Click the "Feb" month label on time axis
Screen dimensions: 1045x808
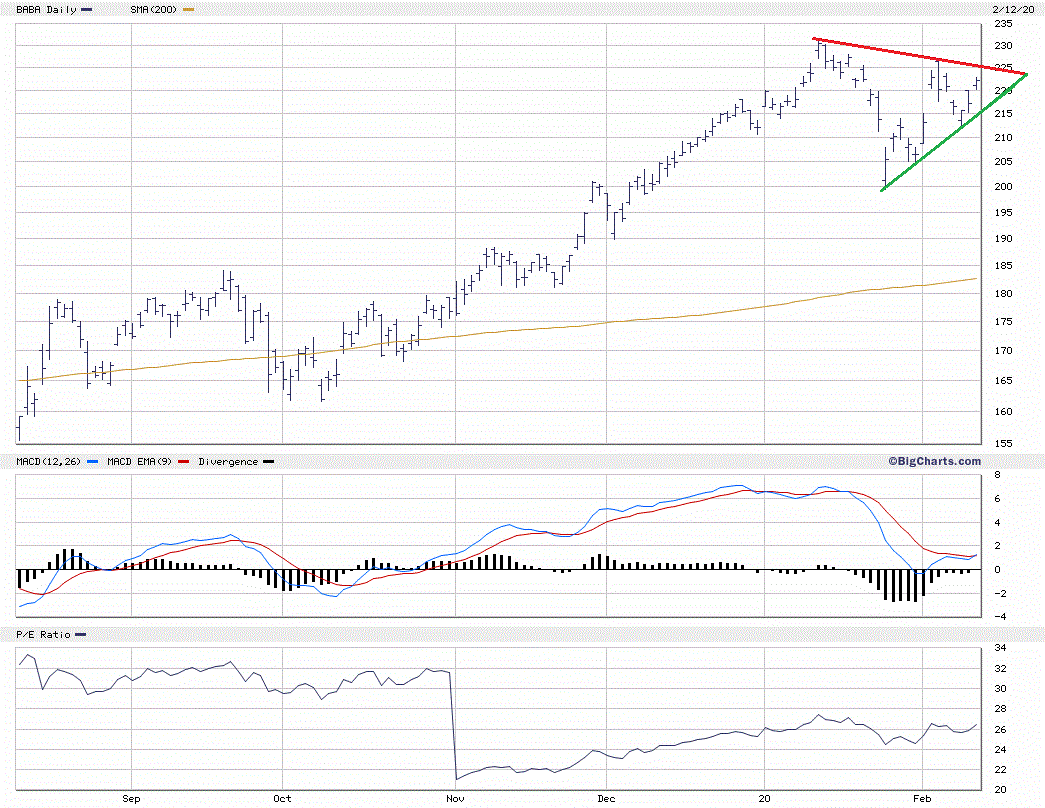pyautogui.click(x=922, y=799)
